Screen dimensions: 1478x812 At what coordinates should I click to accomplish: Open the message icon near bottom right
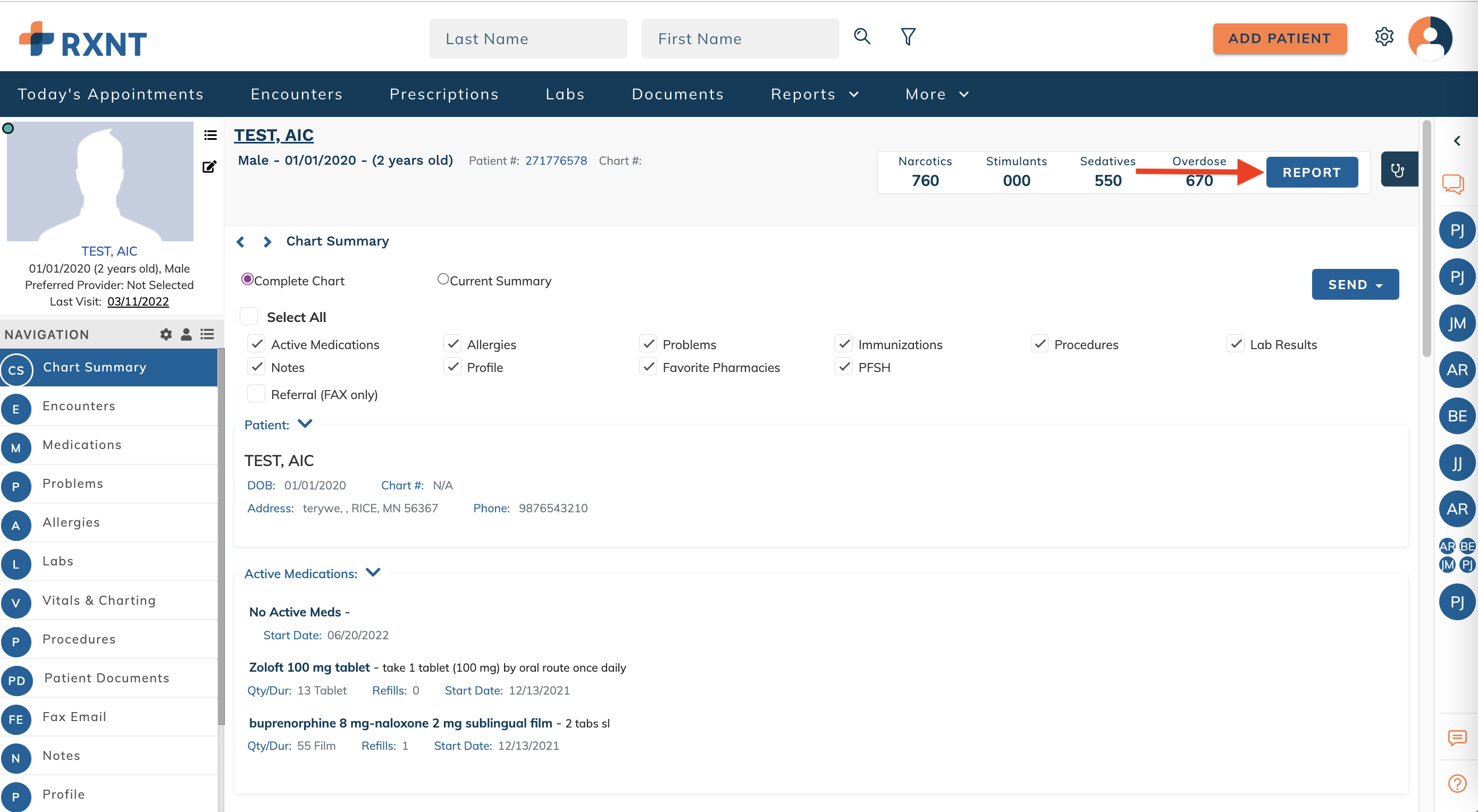(x=1457, y=738)
